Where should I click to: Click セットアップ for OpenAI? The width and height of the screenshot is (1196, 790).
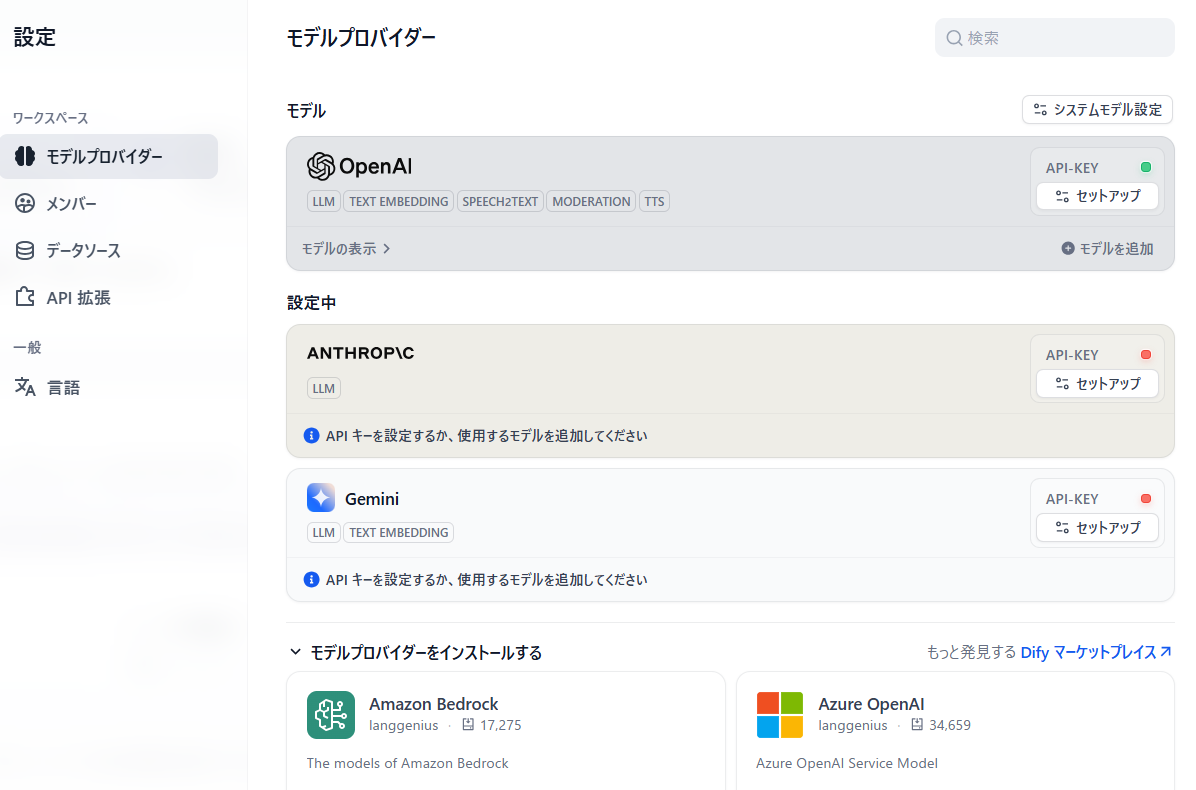pyautogui.click(x=1097, y=196)
